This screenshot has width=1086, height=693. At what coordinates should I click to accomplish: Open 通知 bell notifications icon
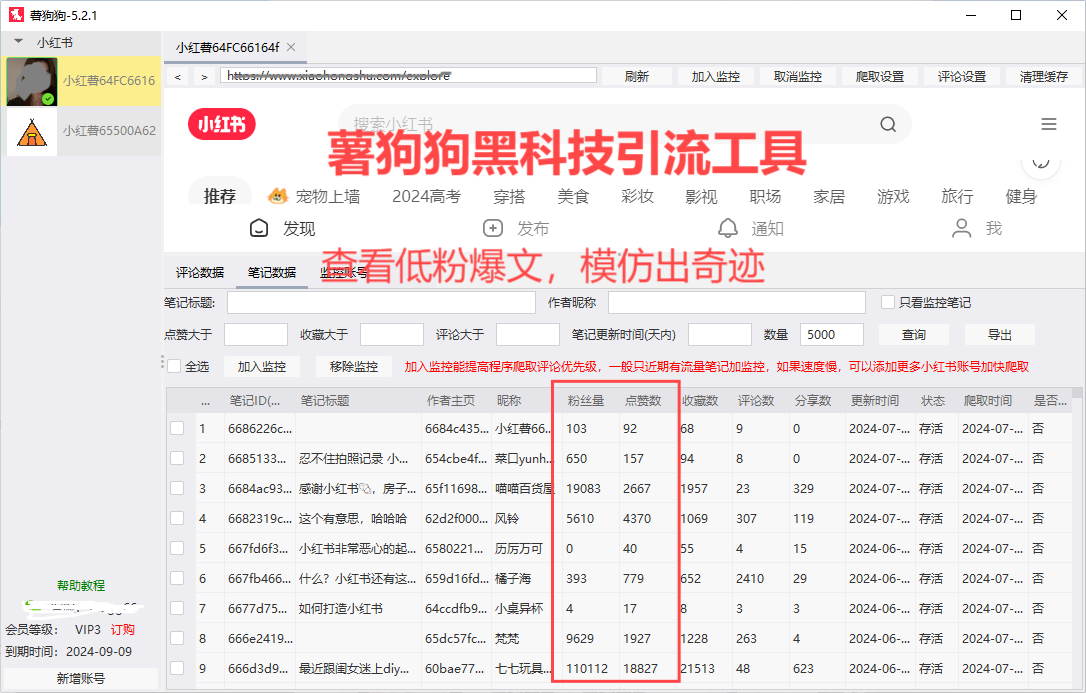coord(728,228)
